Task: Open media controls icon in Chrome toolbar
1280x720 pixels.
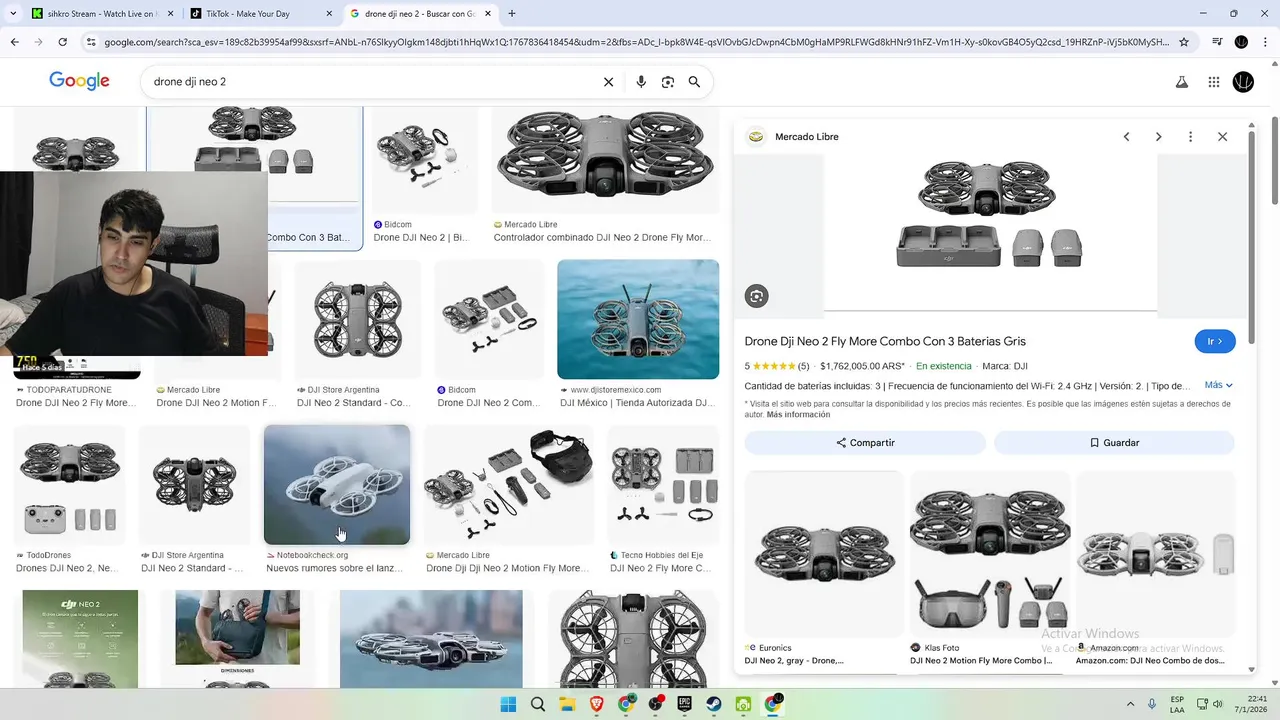Action: (1217, 42)
